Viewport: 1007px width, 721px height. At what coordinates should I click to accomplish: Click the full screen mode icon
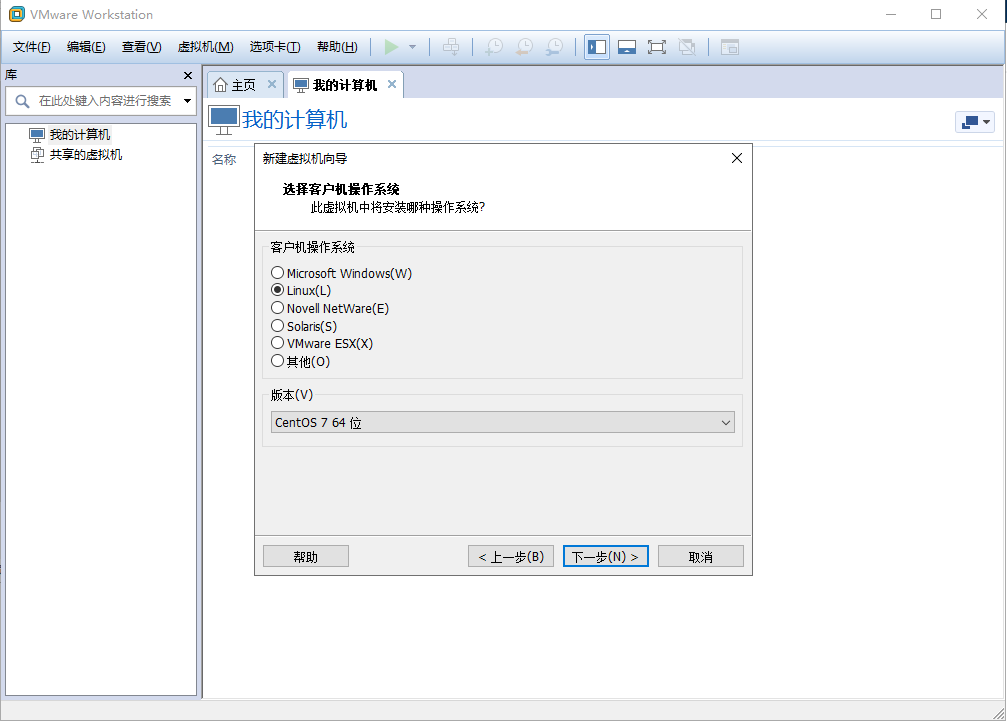pos(656,47)
